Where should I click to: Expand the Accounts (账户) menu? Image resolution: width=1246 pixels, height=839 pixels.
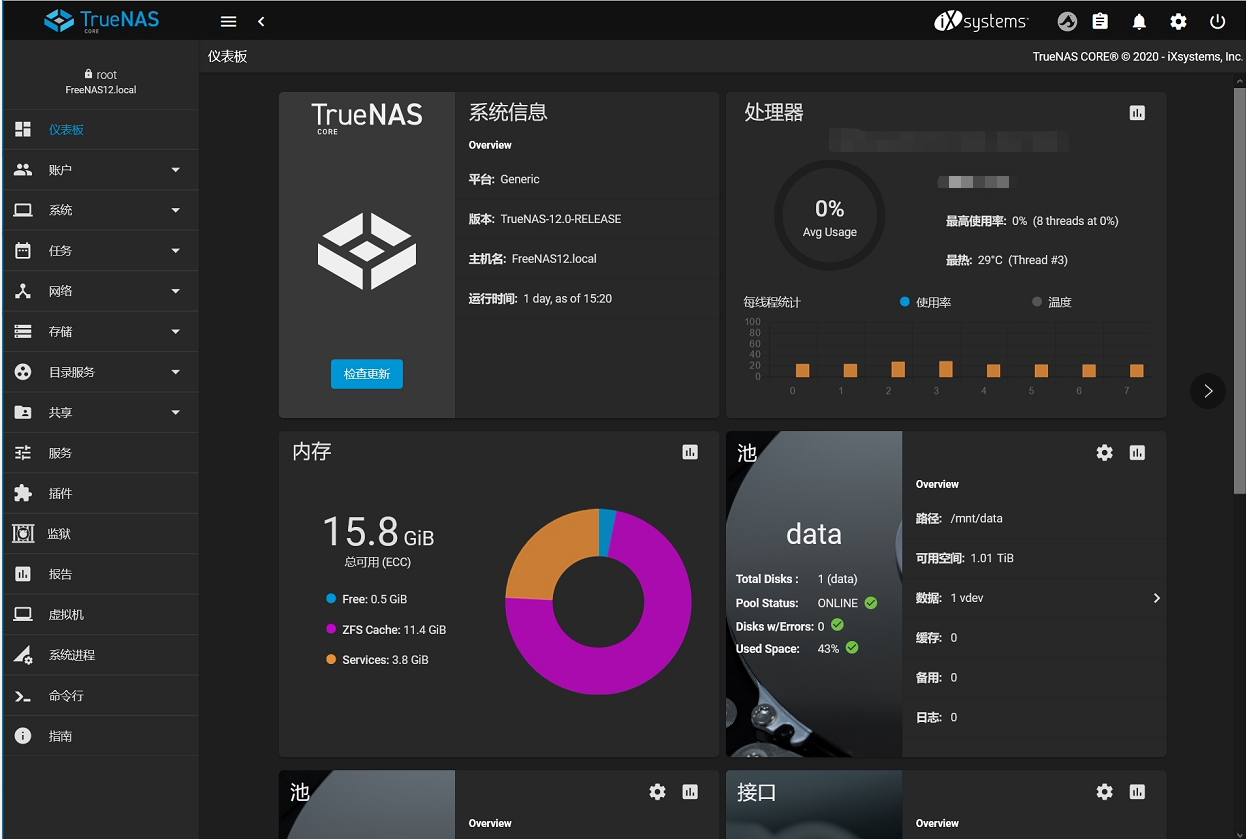pos(100,170)
